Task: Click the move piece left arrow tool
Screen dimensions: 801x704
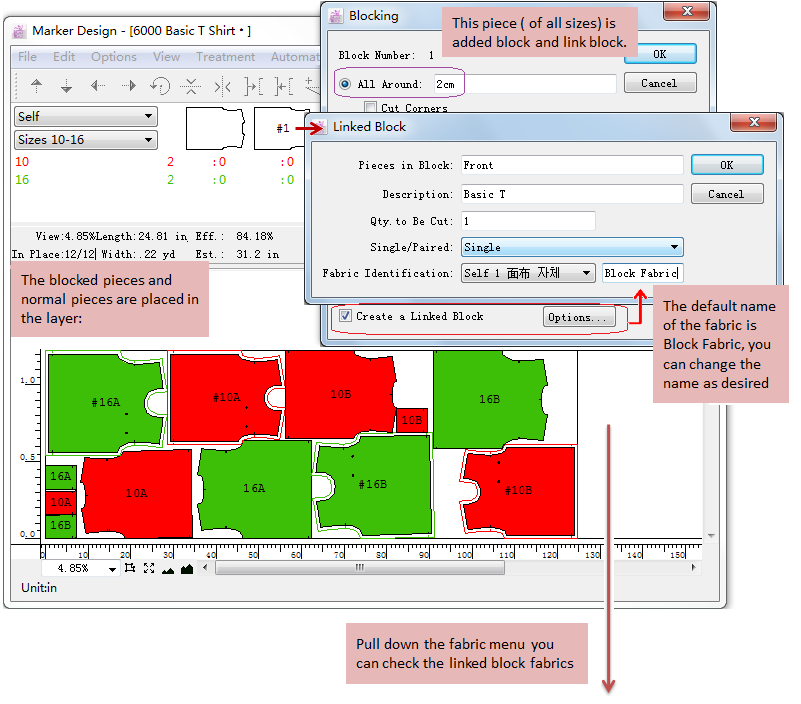Action: [x=98, y=86]
